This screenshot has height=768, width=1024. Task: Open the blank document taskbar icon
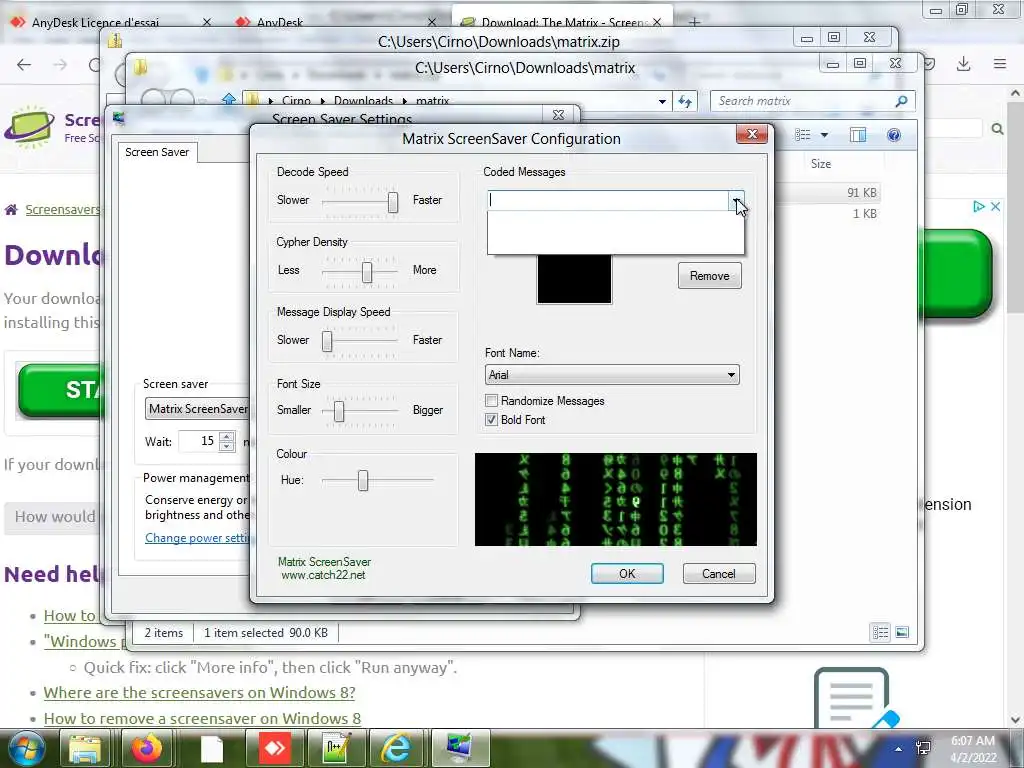click(x=212, y=749)
